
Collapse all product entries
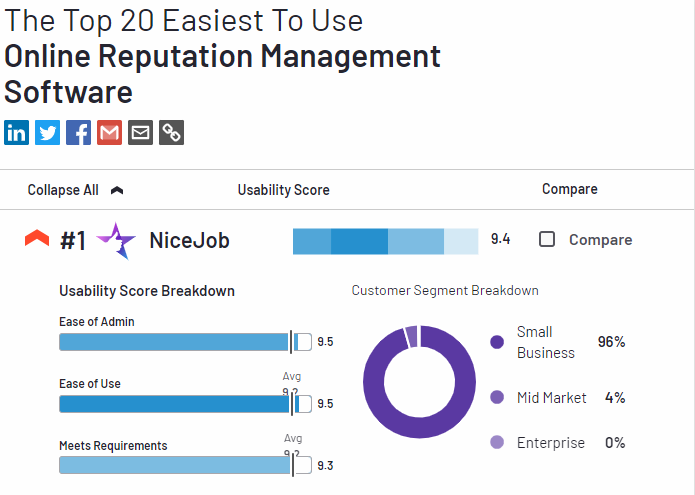(63, 189)
